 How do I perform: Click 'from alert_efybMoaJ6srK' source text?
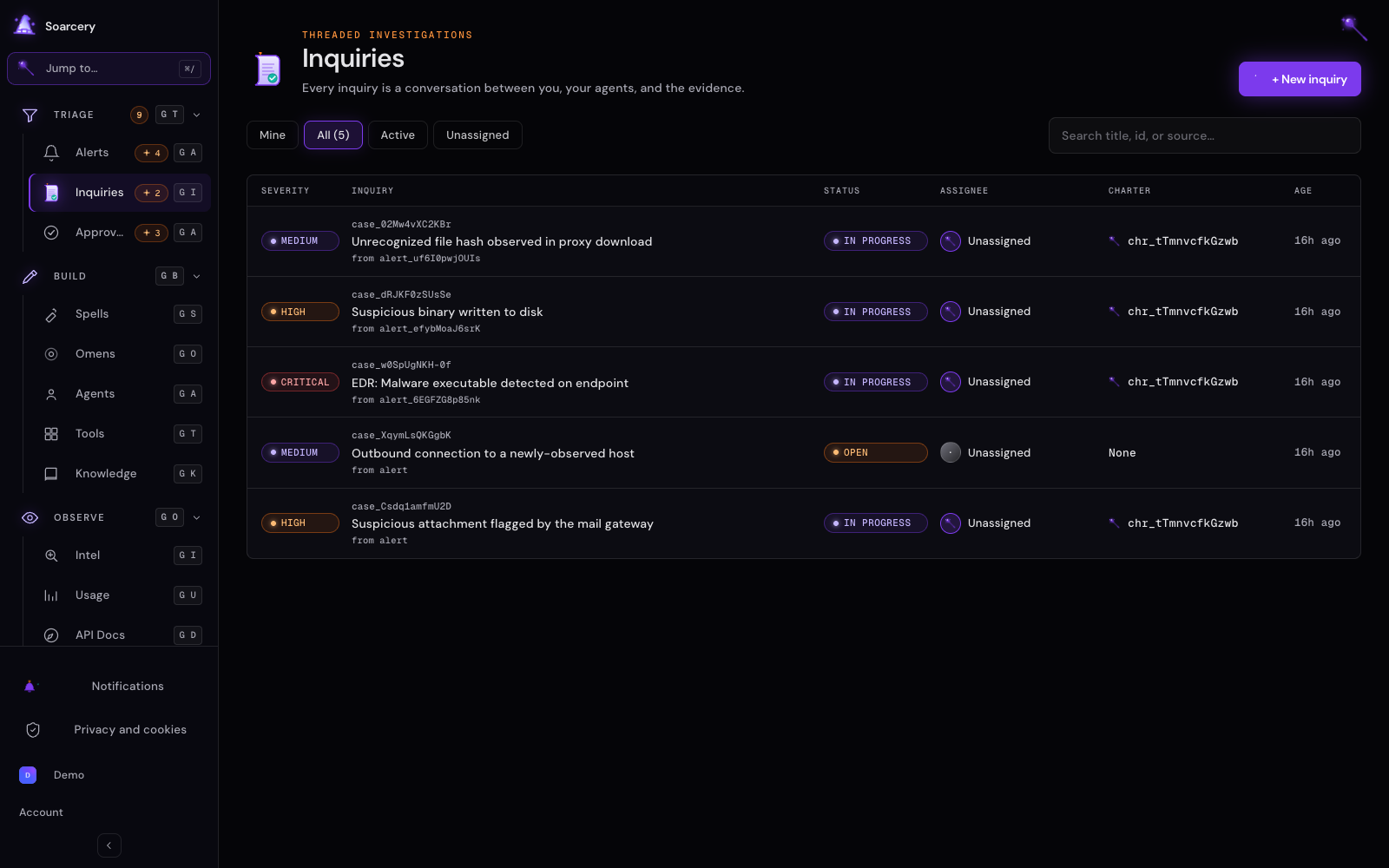[416, 329]
